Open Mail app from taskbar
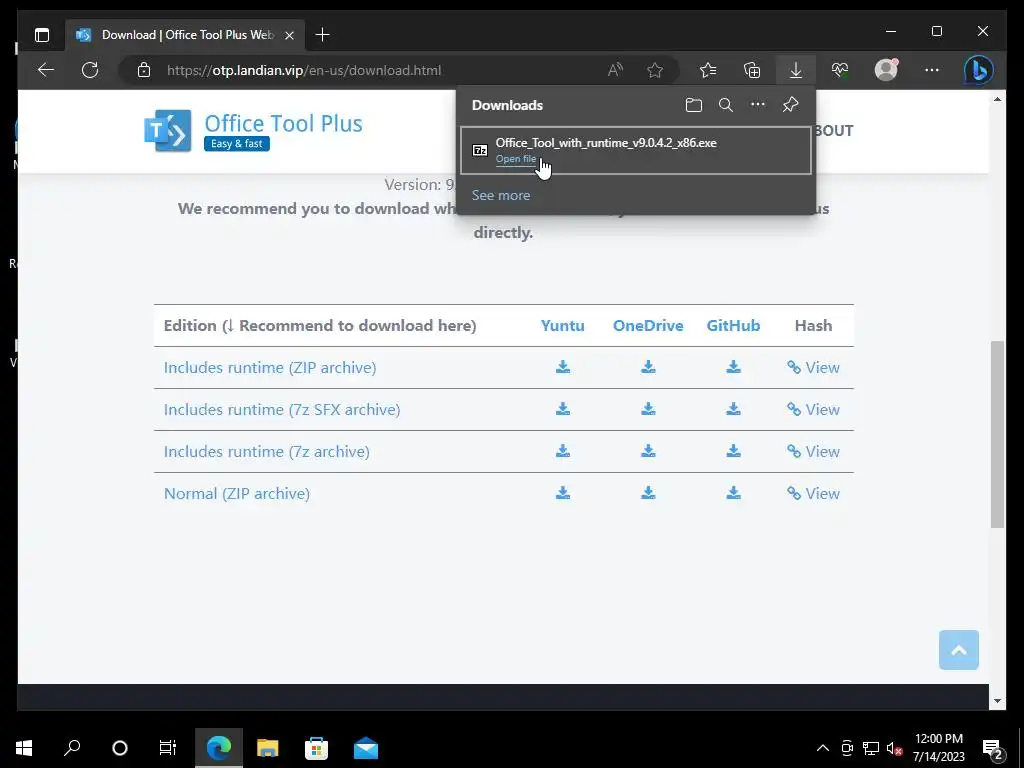This screenshot has height=768, width=1024. [366, 748]
